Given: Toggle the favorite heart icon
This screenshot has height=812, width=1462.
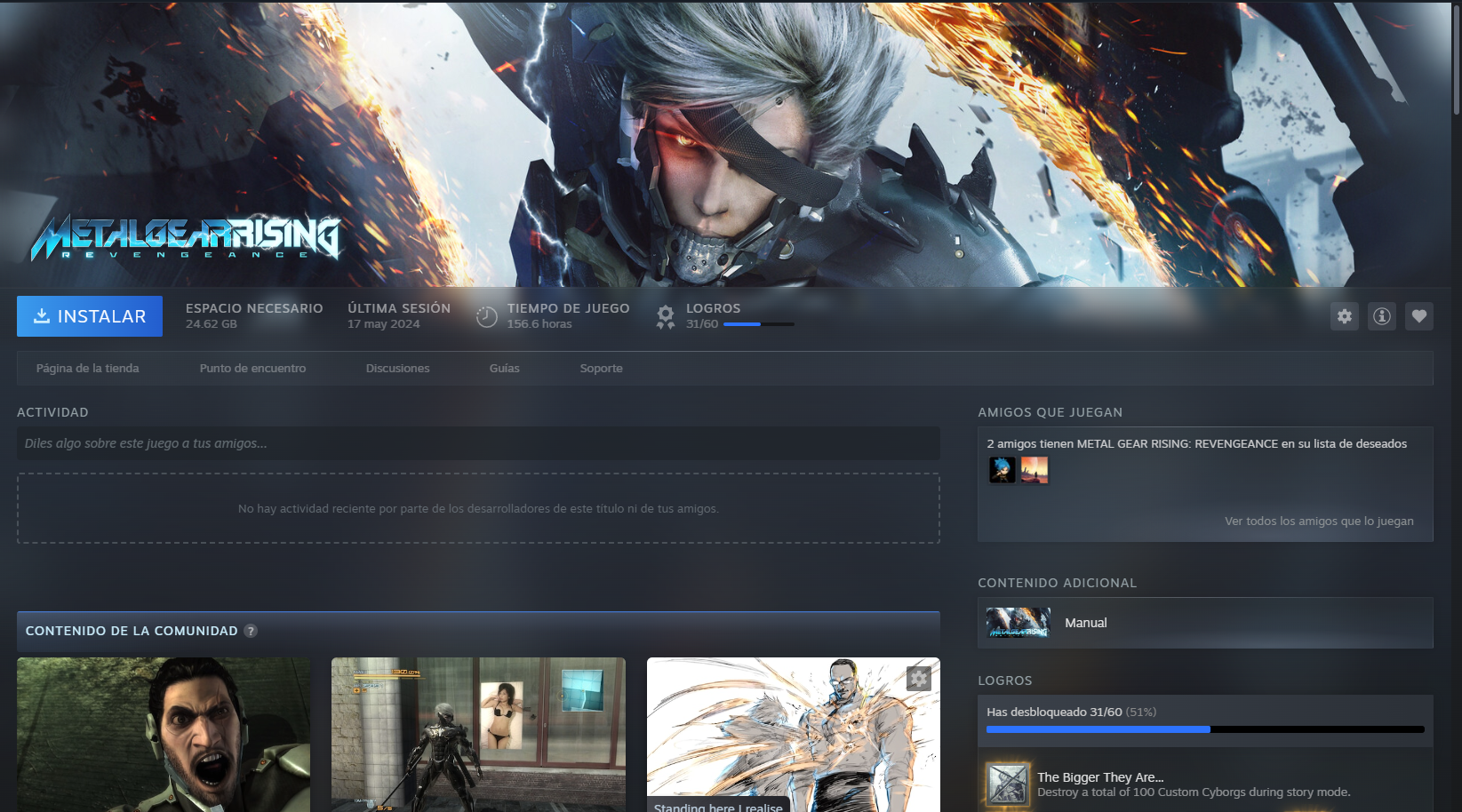Looking at the screenshot, I should pos(1418,316).
